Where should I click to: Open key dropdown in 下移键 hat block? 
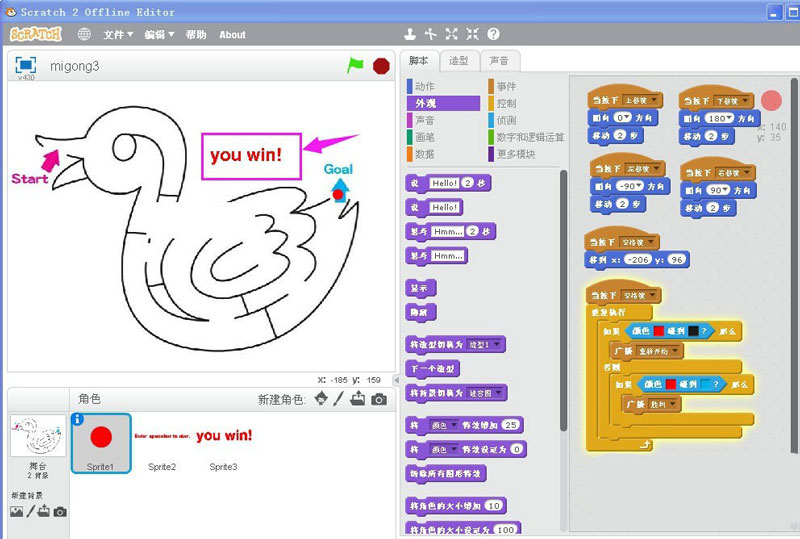tap(732, 101)
